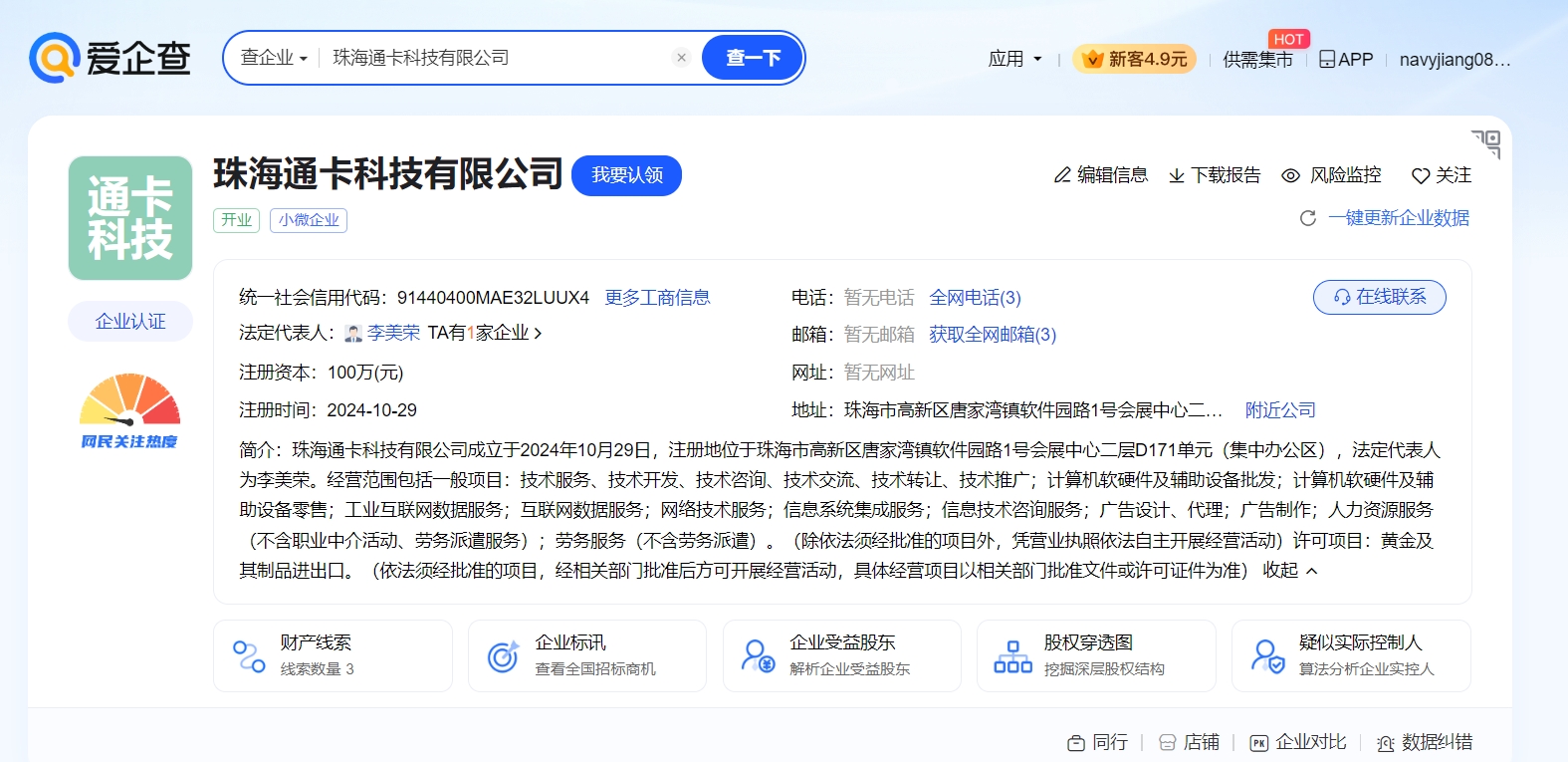Screen dimensions: 1568x762
Task: Follow the company with the 关注 heart
Action: tap(1442, 175)
